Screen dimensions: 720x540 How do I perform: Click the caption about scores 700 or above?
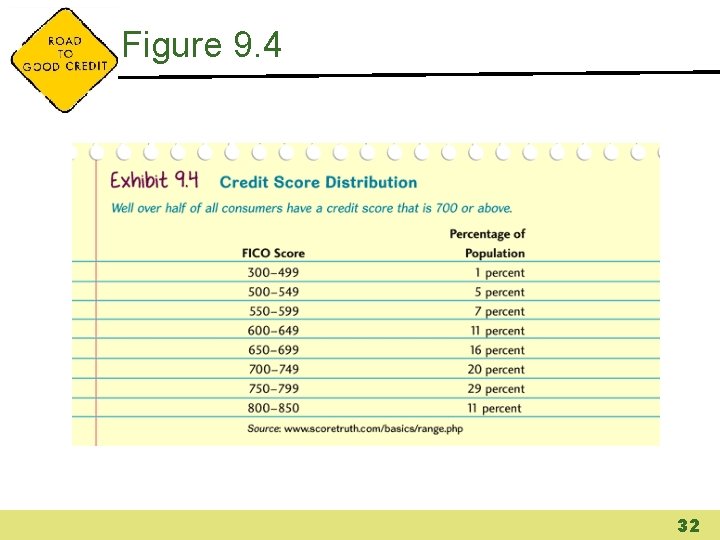311,208
